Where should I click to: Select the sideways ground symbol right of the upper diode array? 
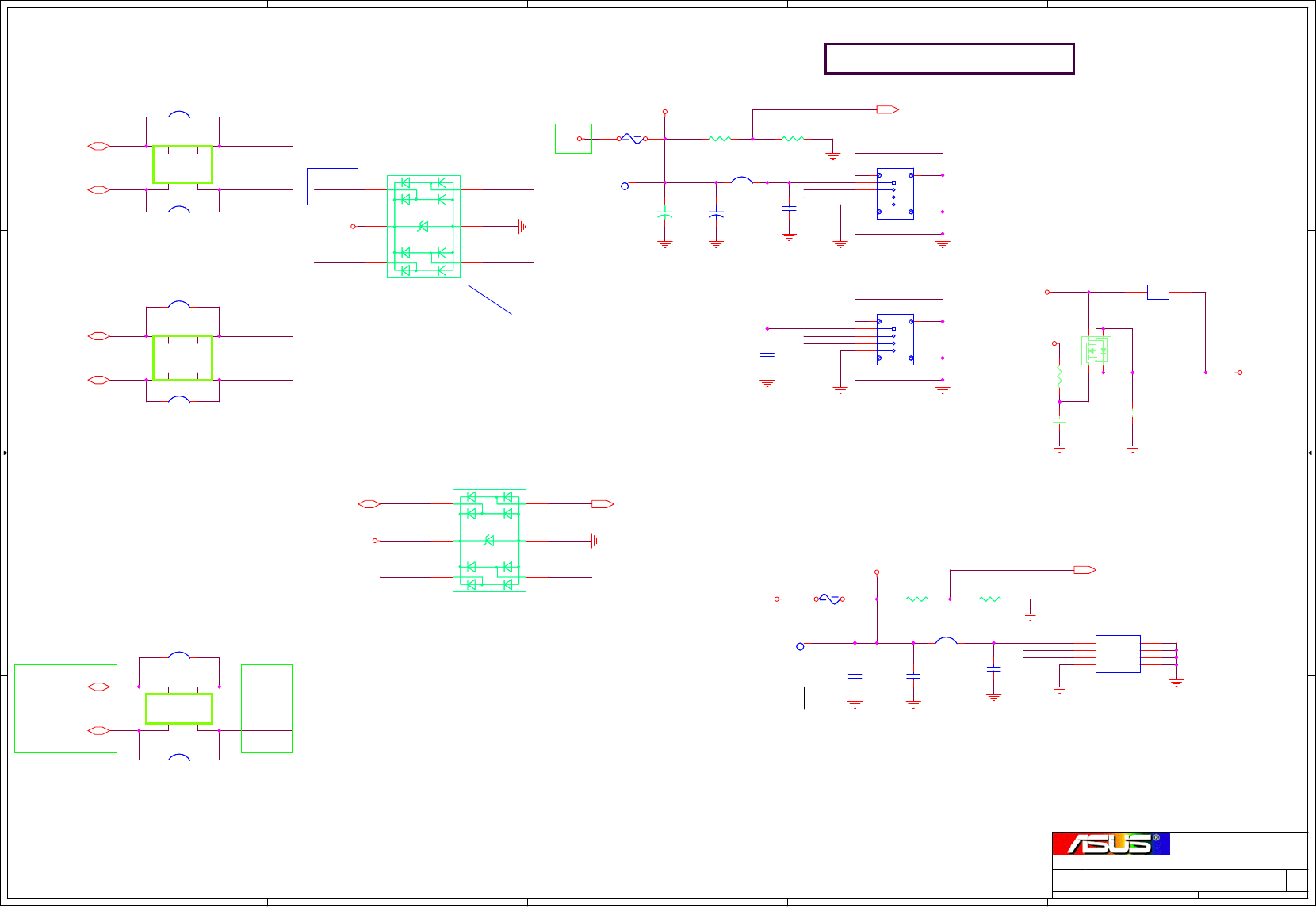click(x=522, y=227)
